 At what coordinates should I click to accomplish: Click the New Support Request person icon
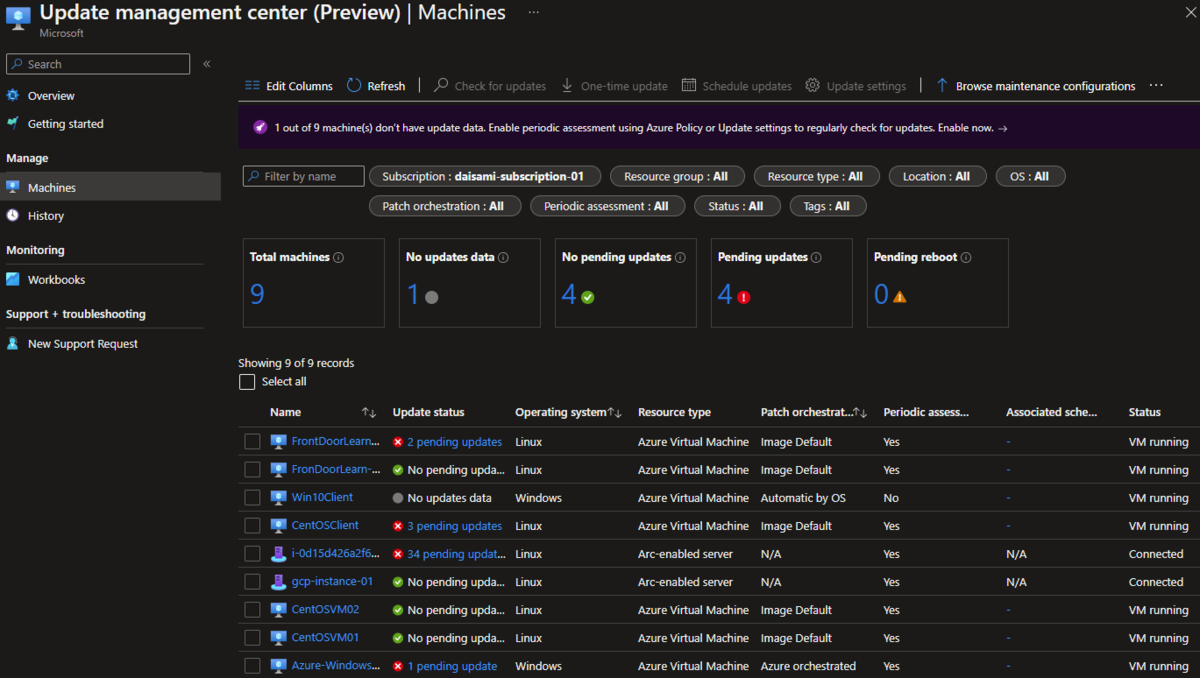pyautogui.click(x=13, y=344)
